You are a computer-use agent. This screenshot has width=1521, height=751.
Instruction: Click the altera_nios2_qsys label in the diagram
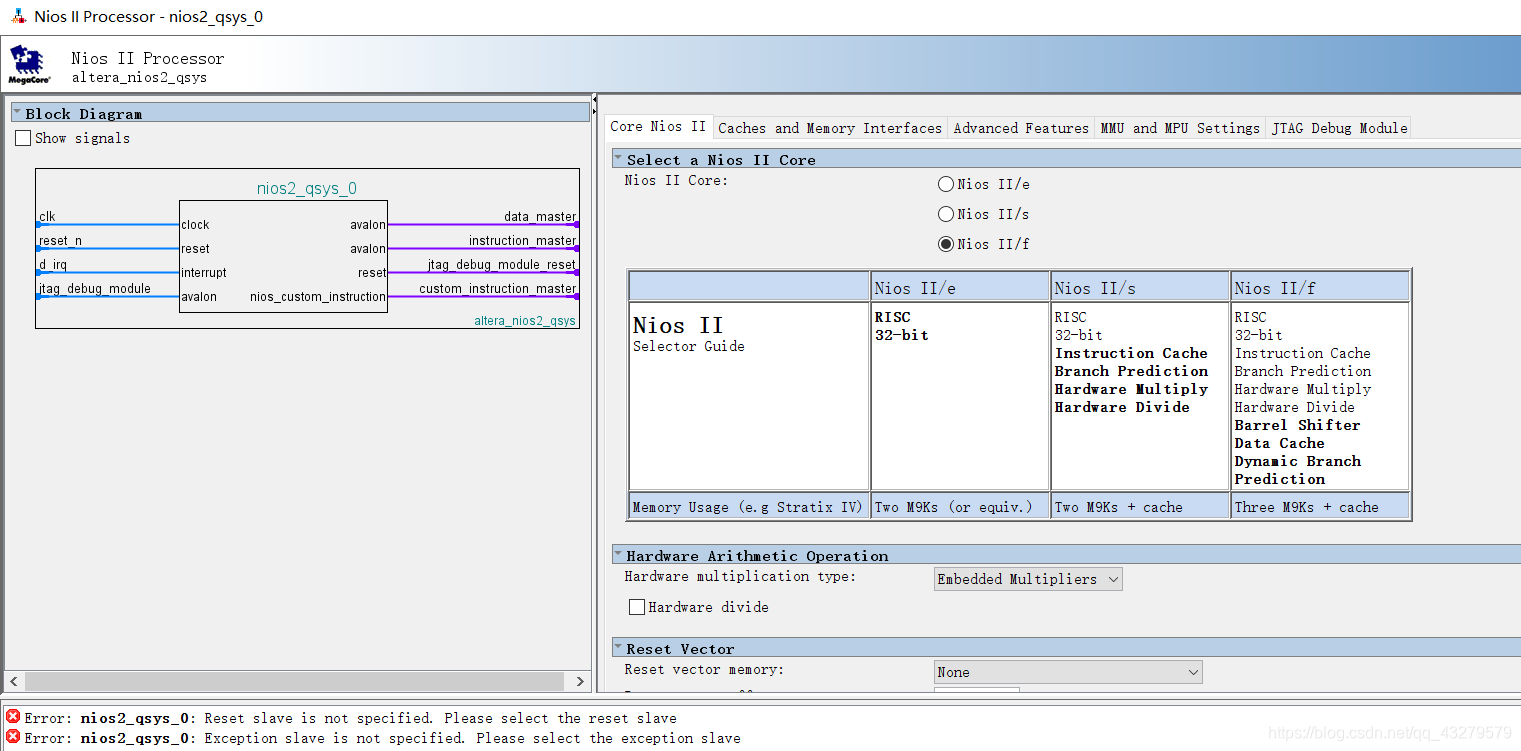click(x=525, y=321)
